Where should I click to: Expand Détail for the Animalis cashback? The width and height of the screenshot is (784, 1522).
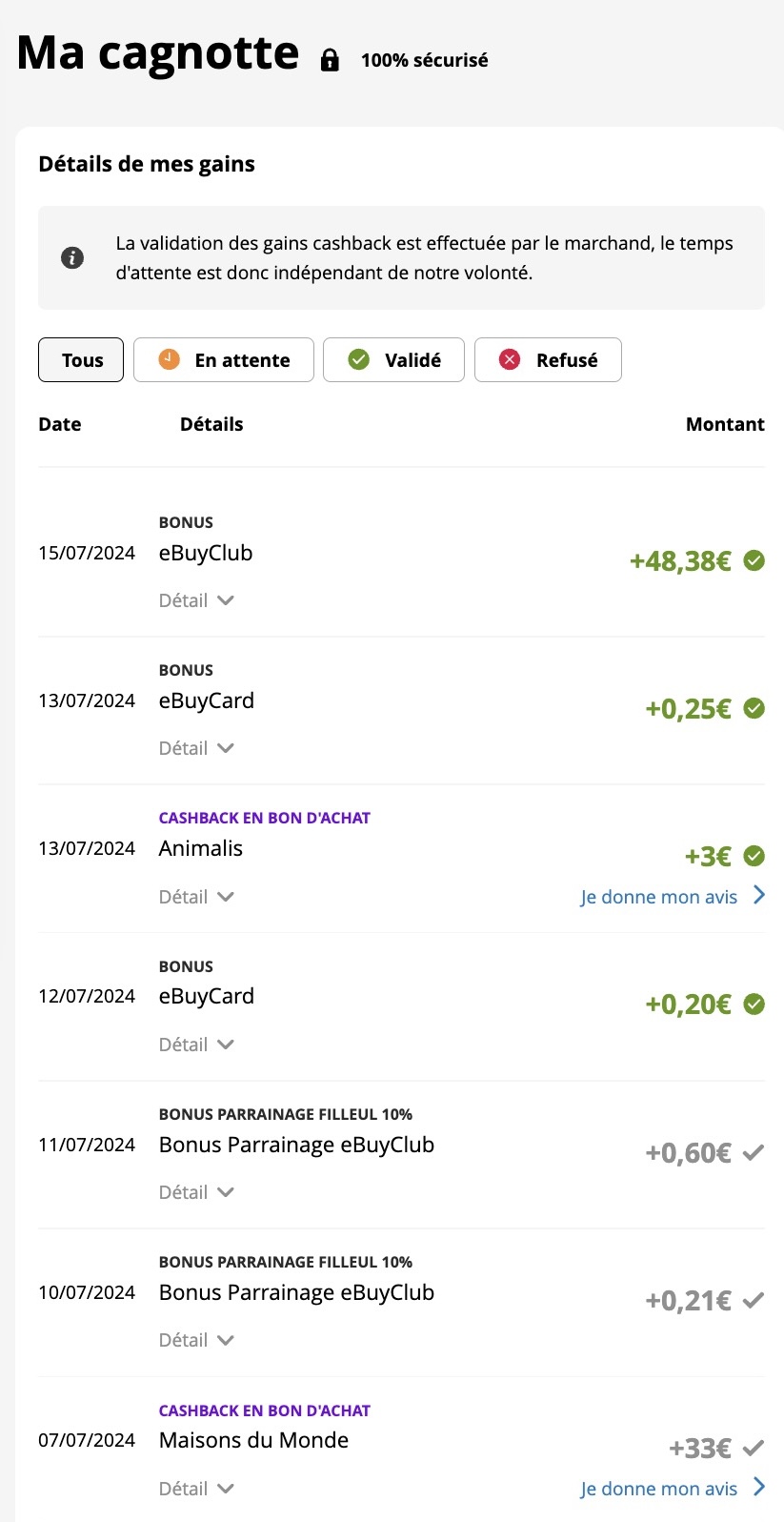click(x=196, y=897)
